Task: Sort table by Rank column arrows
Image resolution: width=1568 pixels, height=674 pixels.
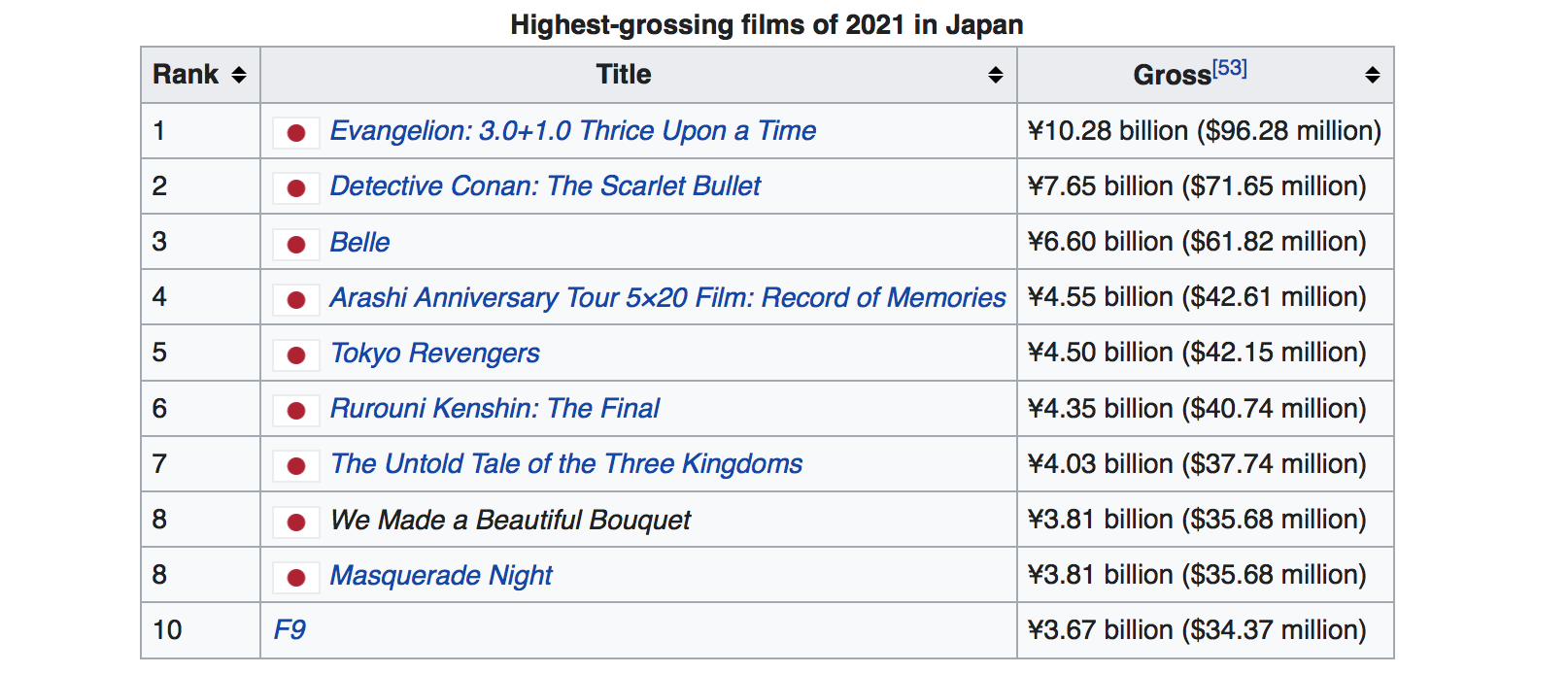Action: tap(239, 75)
